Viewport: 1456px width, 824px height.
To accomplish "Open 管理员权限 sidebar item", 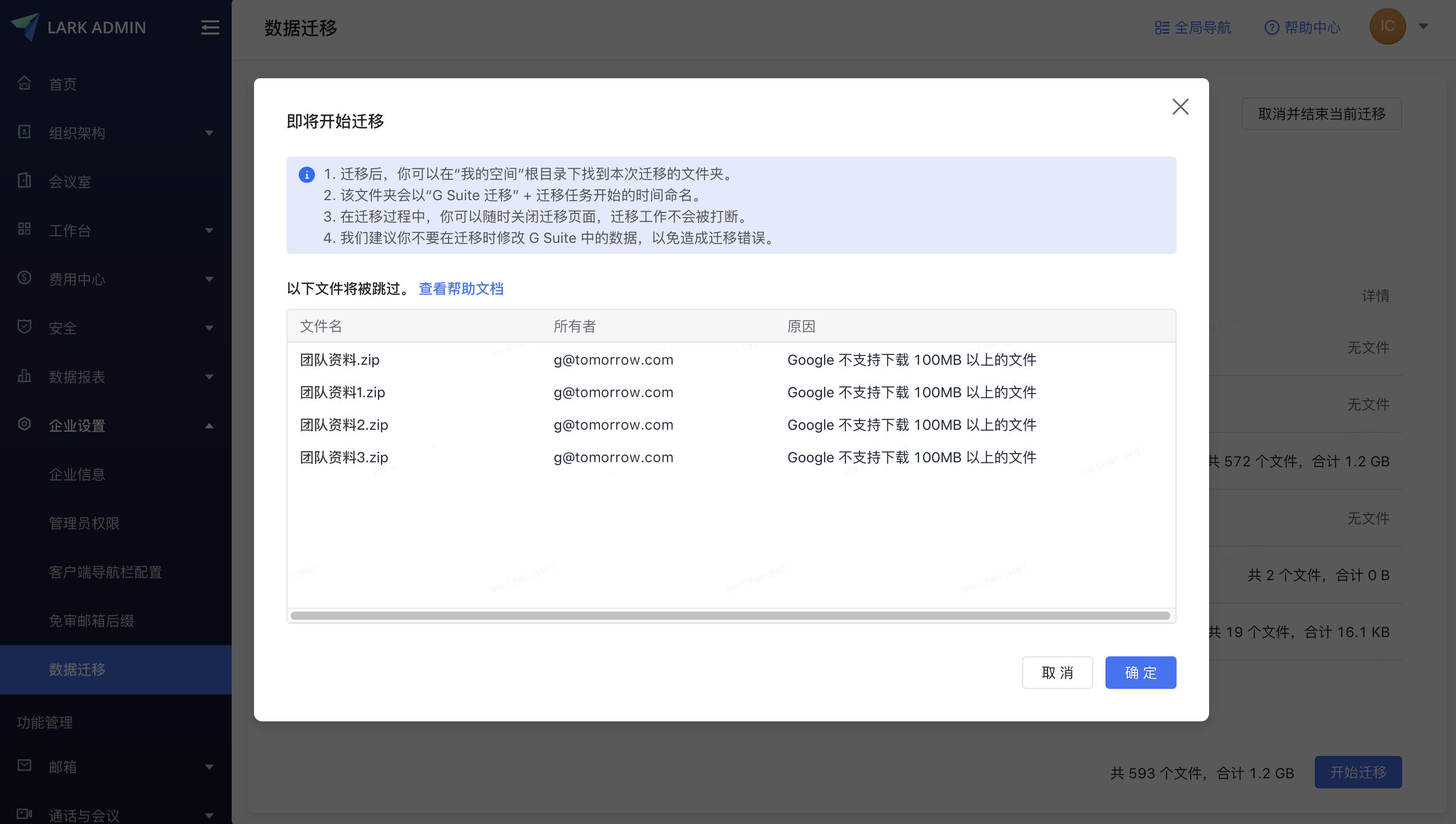I will (x=84, y=523).
